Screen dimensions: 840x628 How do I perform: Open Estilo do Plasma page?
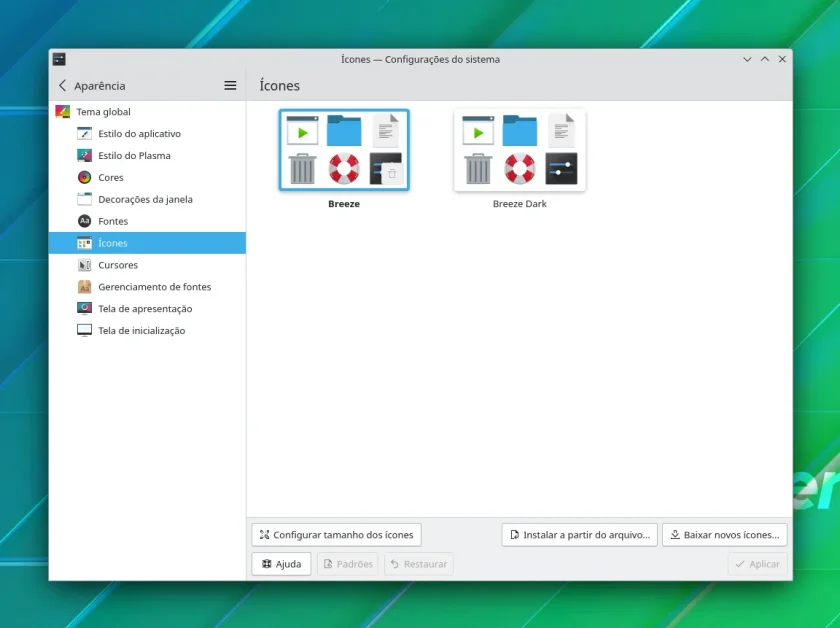click(147, 155)
